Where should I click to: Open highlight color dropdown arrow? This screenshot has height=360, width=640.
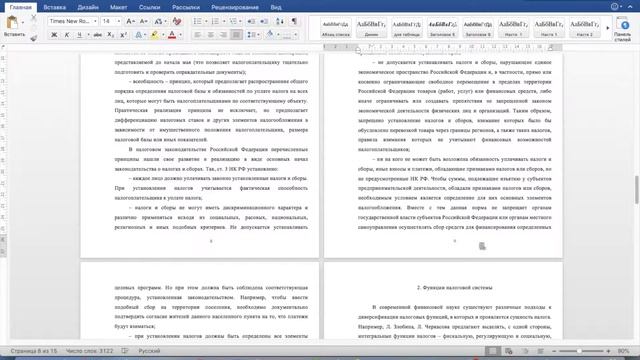click(x=163, y=35)
